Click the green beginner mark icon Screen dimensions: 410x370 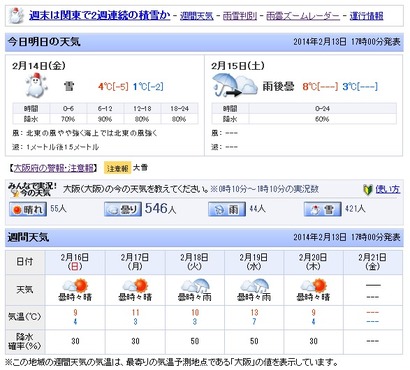click(x=368, y=190)
